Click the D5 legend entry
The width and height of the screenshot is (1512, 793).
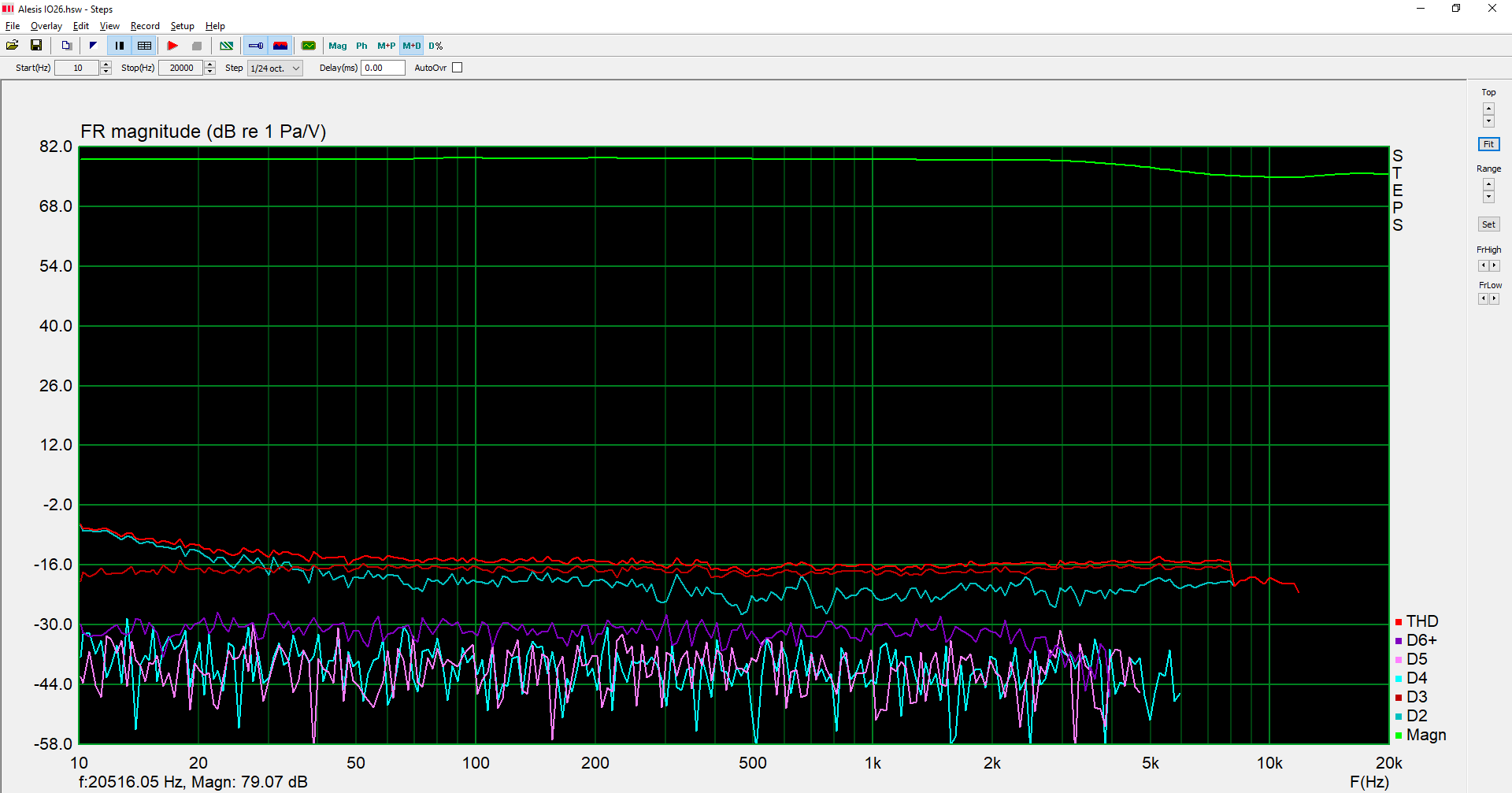coord(1411,659)
